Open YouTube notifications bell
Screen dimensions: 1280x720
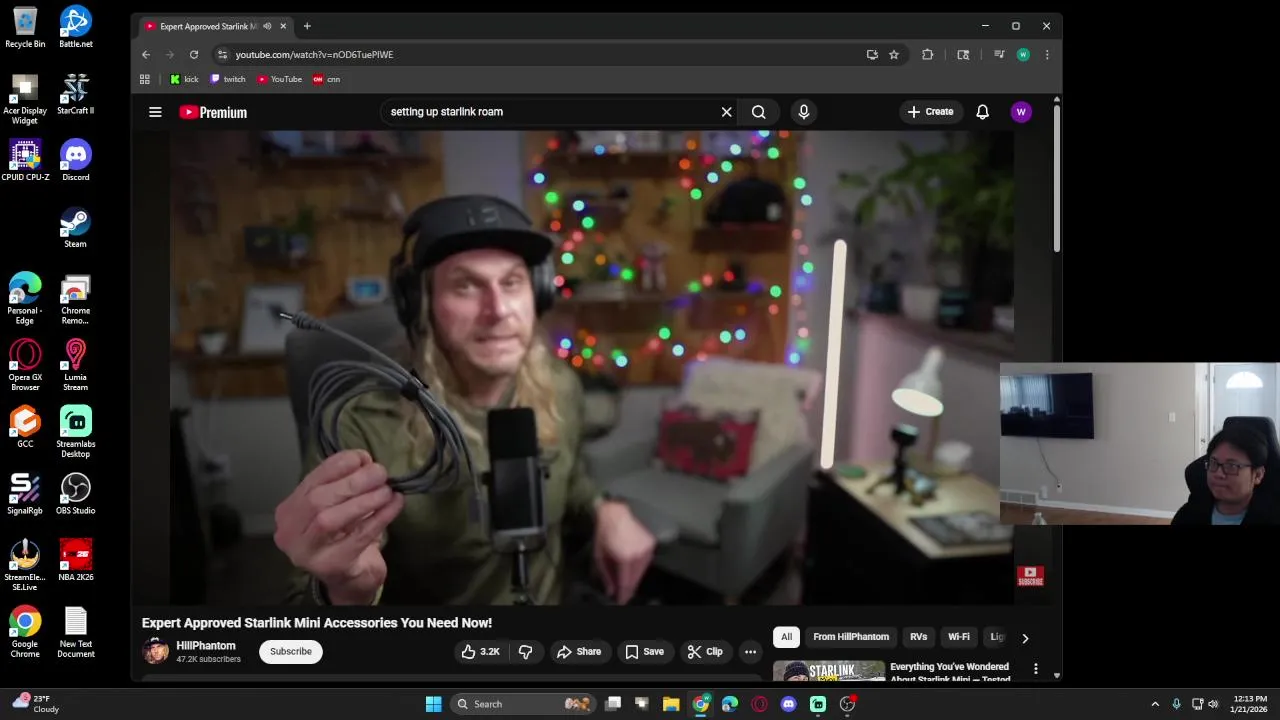(982, 112)
